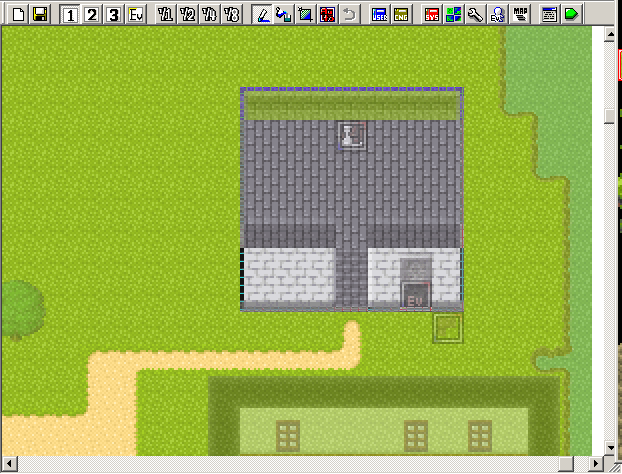Screen dimensions: 622x474
Task: Click the horizontal scrollbar left arrow
Action: [x=7, y=465]
